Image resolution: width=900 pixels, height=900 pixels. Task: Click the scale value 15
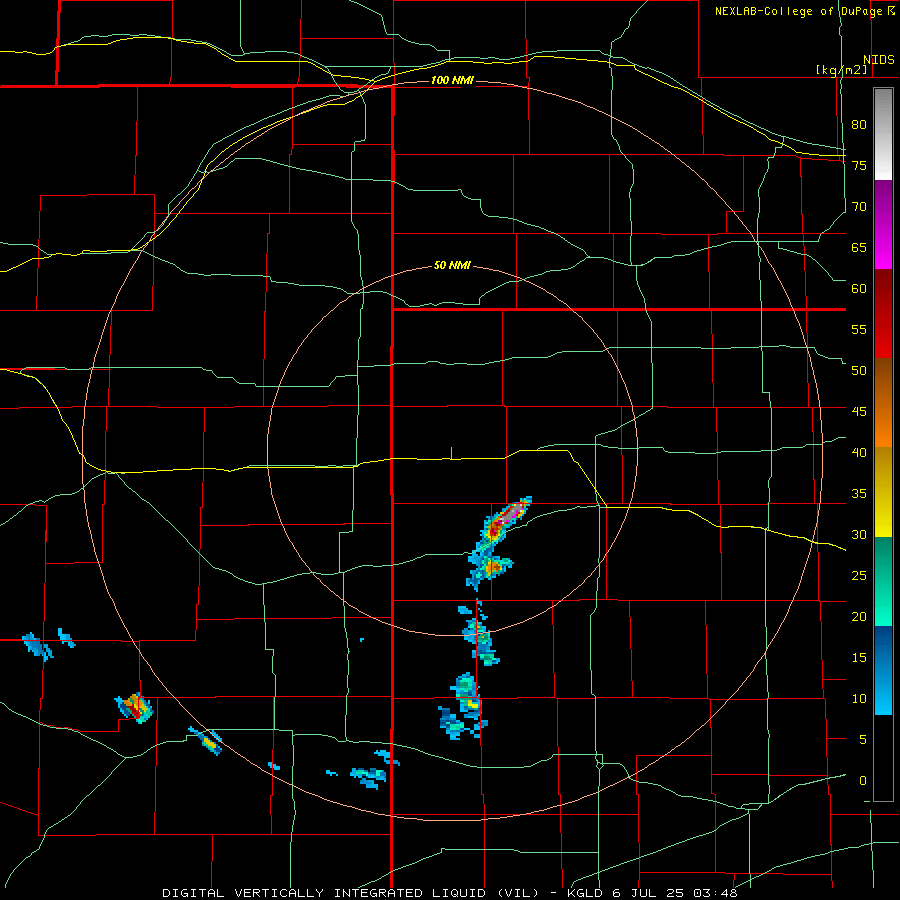859,658
